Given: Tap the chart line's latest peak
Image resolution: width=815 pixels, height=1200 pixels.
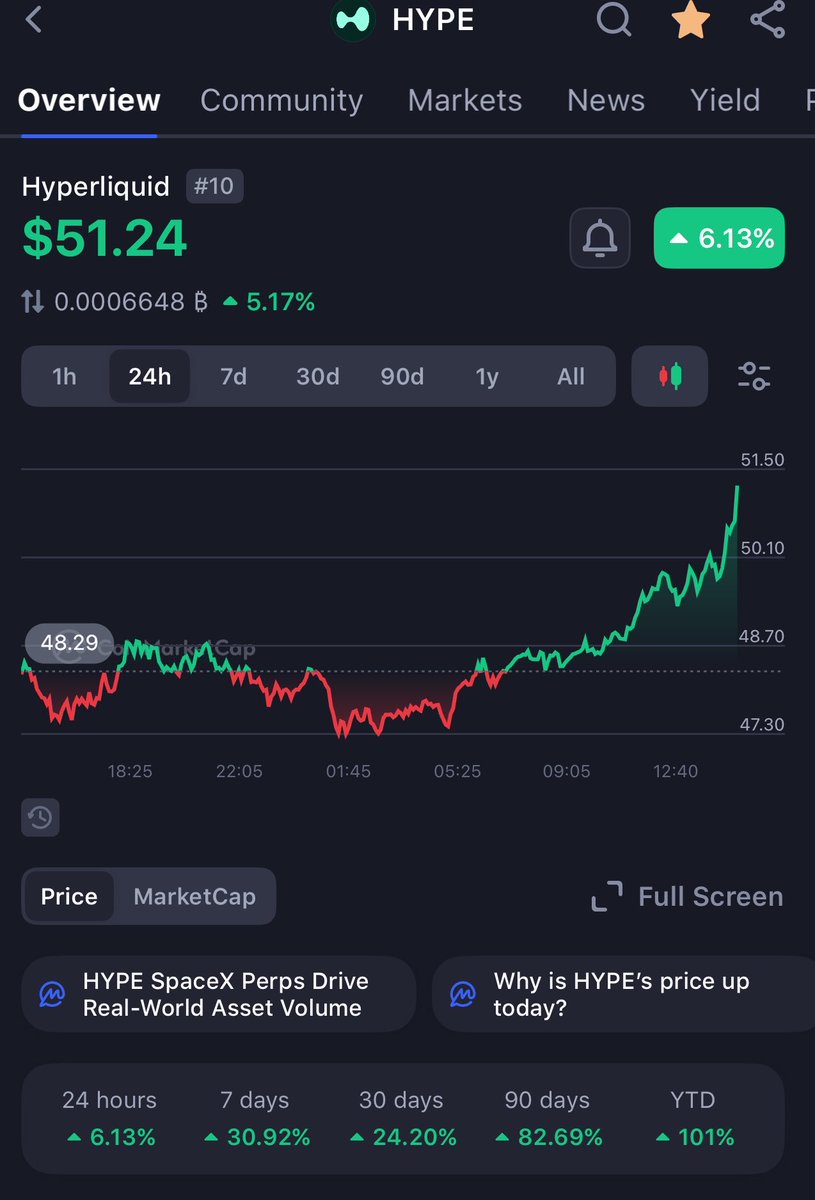Looking at the screenshot, I should (737, 487).
